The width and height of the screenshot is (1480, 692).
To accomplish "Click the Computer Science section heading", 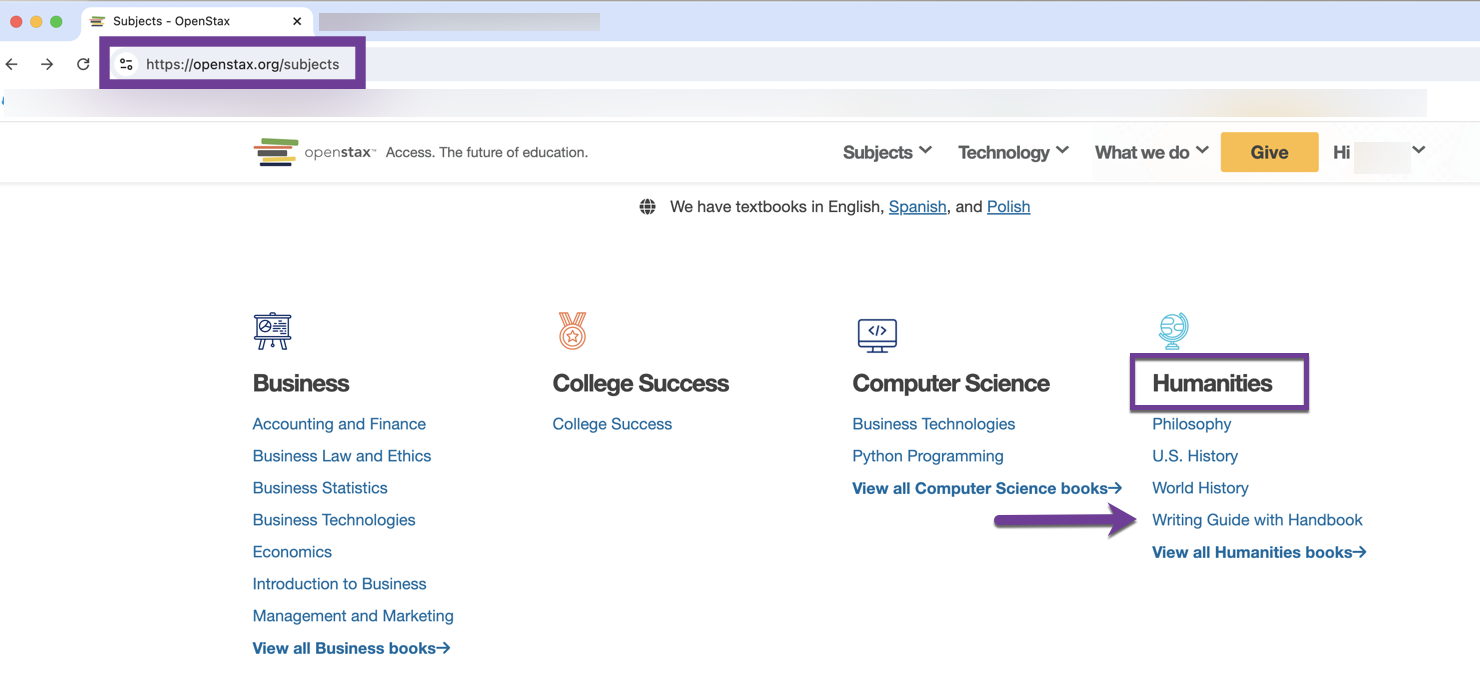I will click(951, 383).
